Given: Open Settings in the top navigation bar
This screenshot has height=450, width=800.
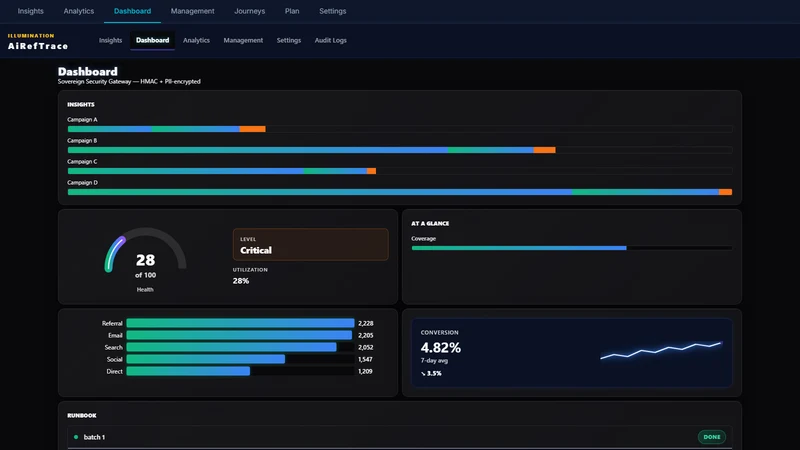Looking at the screenshot, I should 333,11.
